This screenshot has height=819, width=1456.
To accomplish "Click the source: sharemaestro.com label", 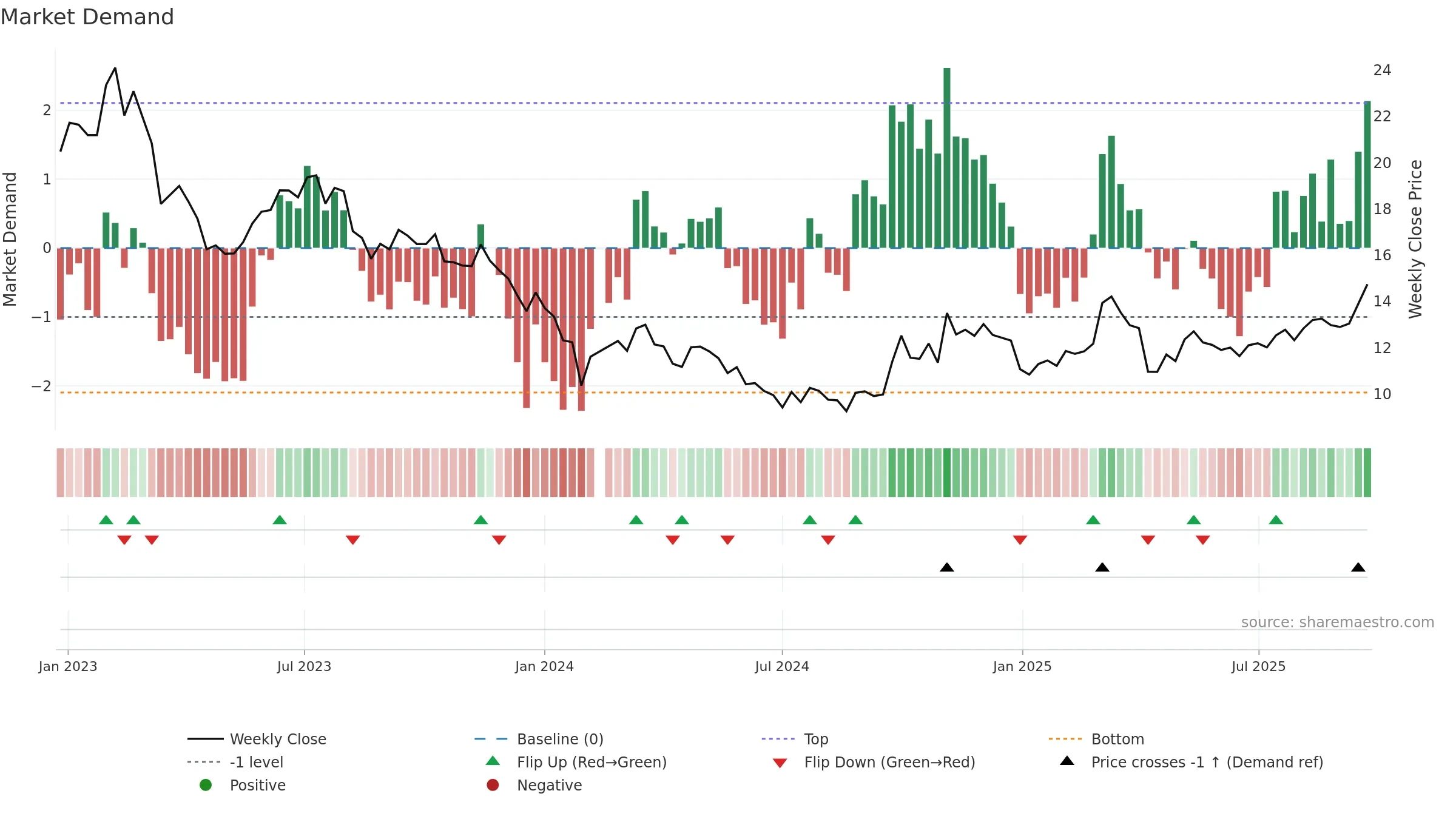I will tap(1338, 622).
